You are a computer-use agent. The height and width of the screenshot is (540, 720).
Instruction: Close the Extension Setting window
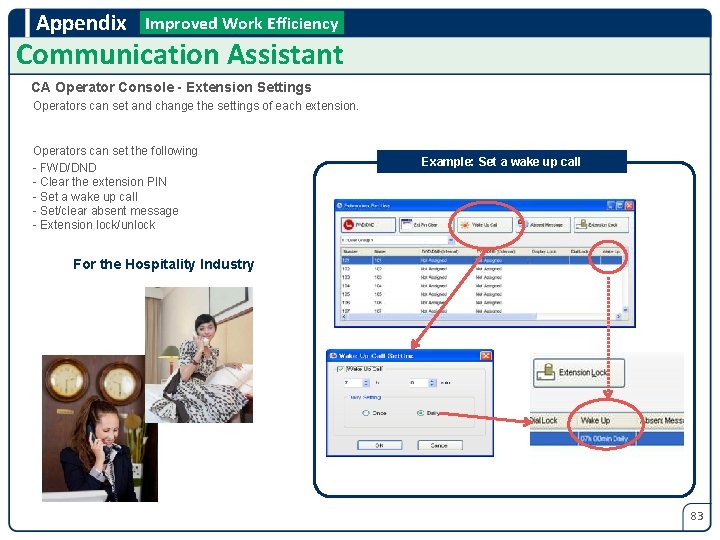[x=629, y=205]
